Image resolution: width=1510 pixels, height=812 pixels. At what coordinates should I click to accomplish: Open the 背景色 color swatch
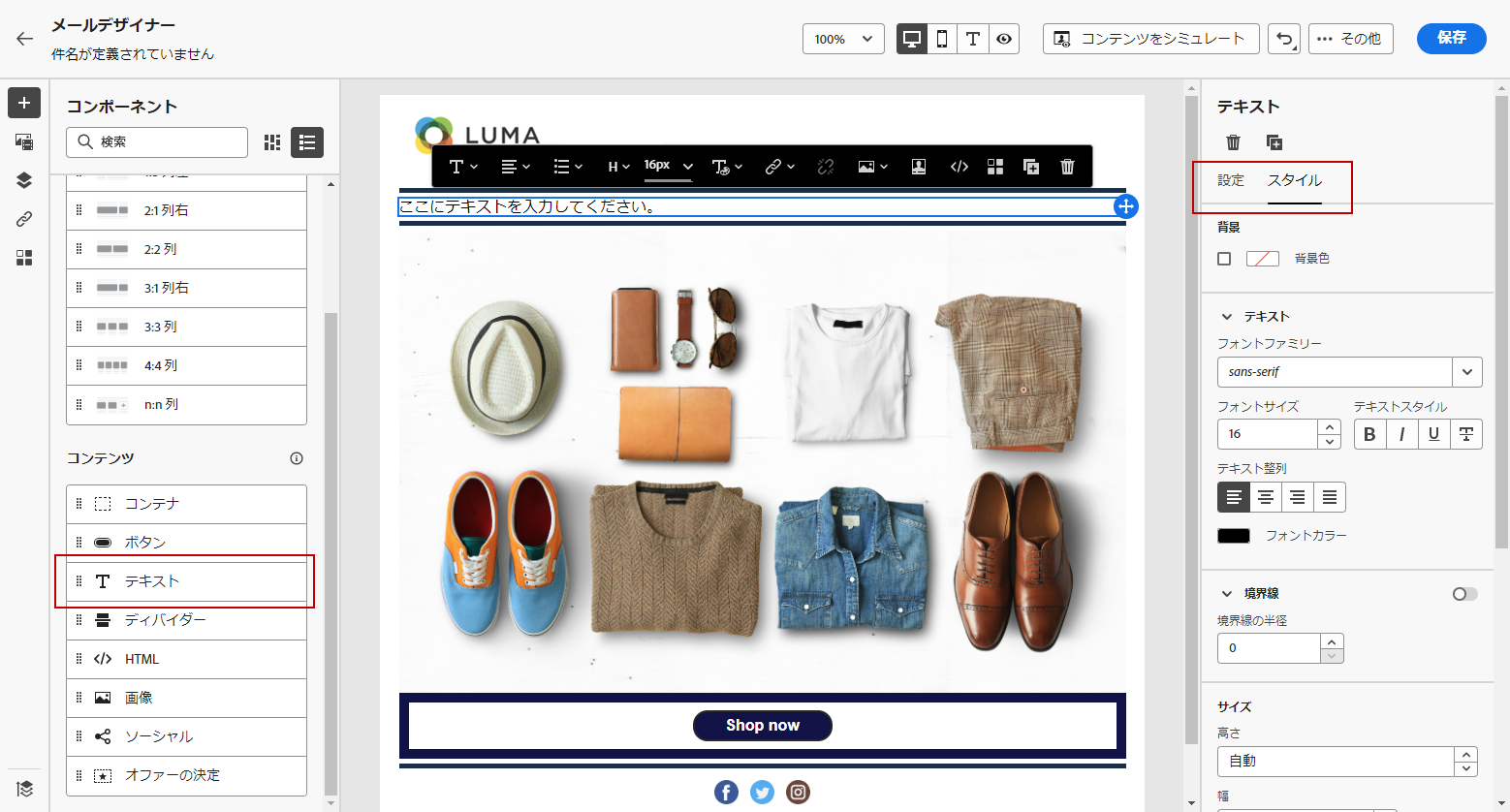1262,259
